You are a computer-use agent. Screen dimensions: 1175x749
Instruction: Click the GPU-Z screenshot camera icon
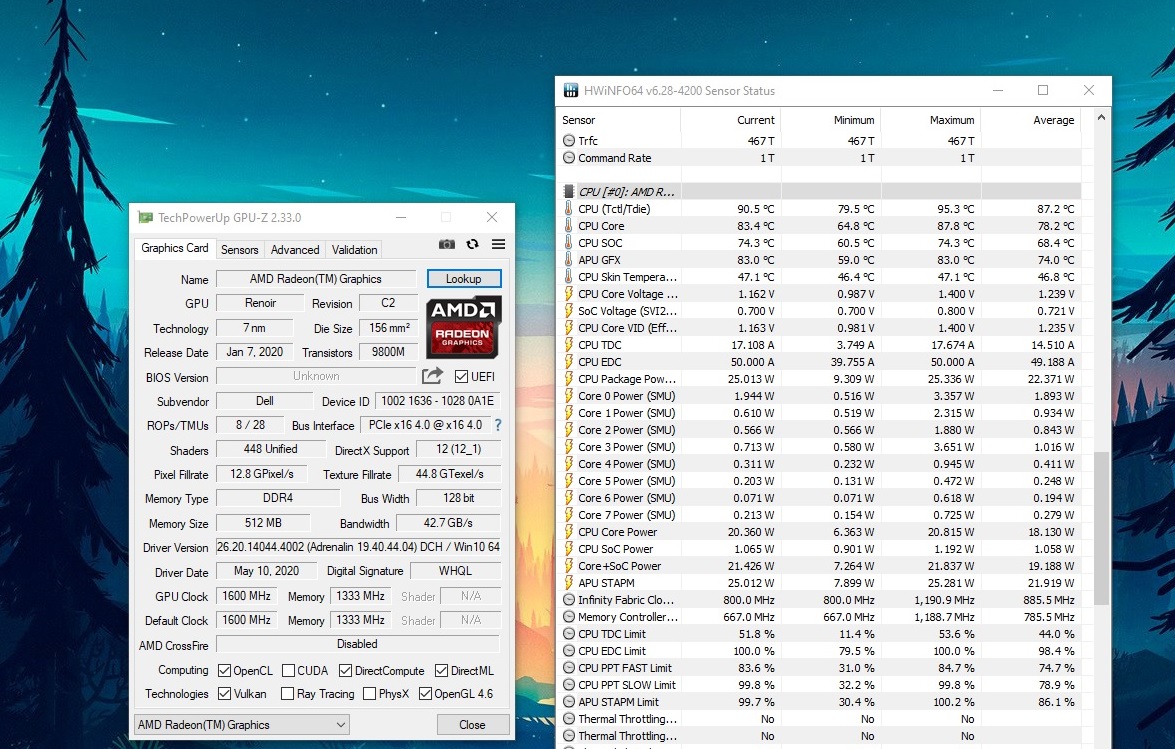(447, 244)
